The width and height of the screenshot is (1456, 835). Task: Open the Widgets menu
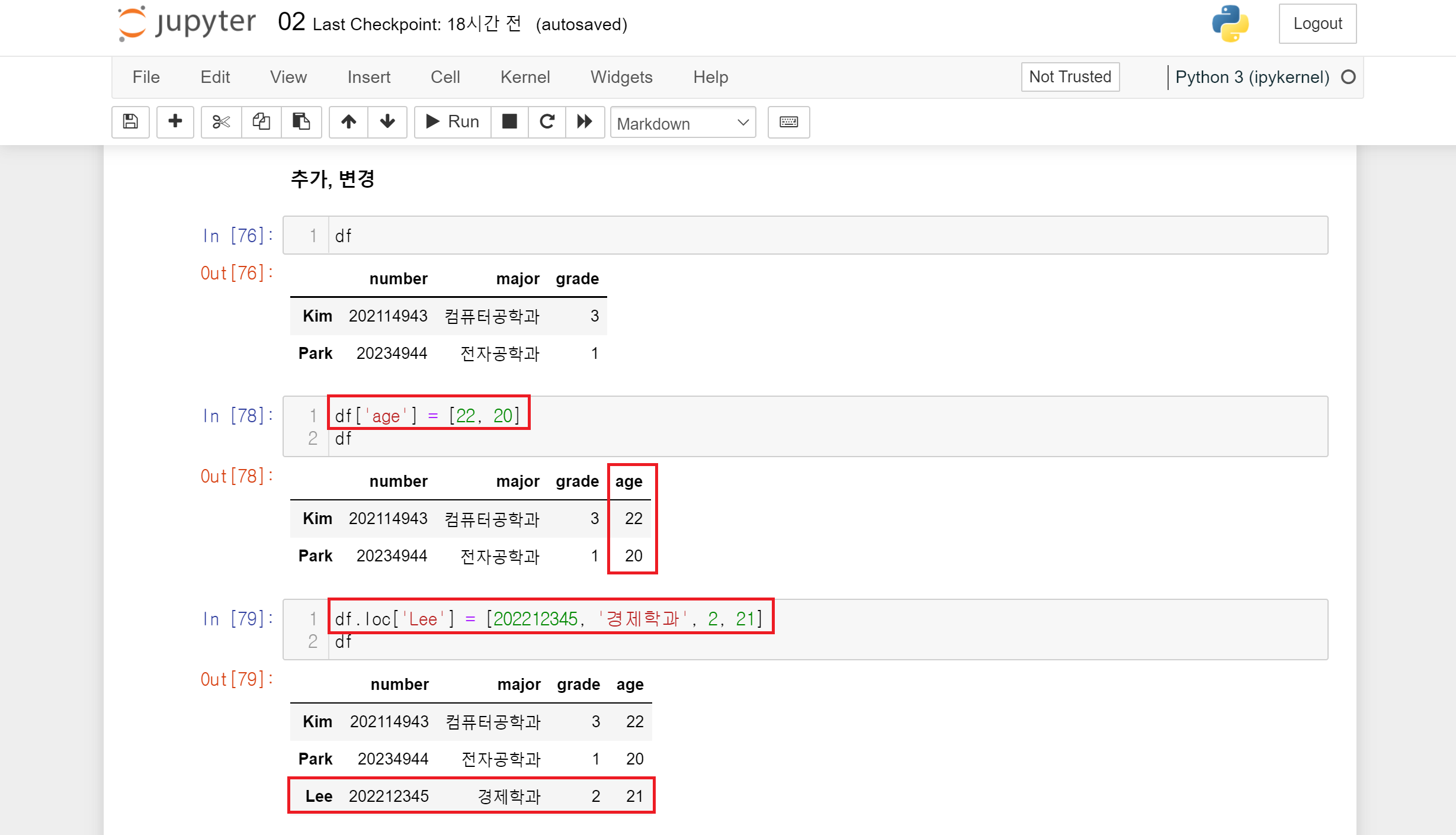click(621, 77)
